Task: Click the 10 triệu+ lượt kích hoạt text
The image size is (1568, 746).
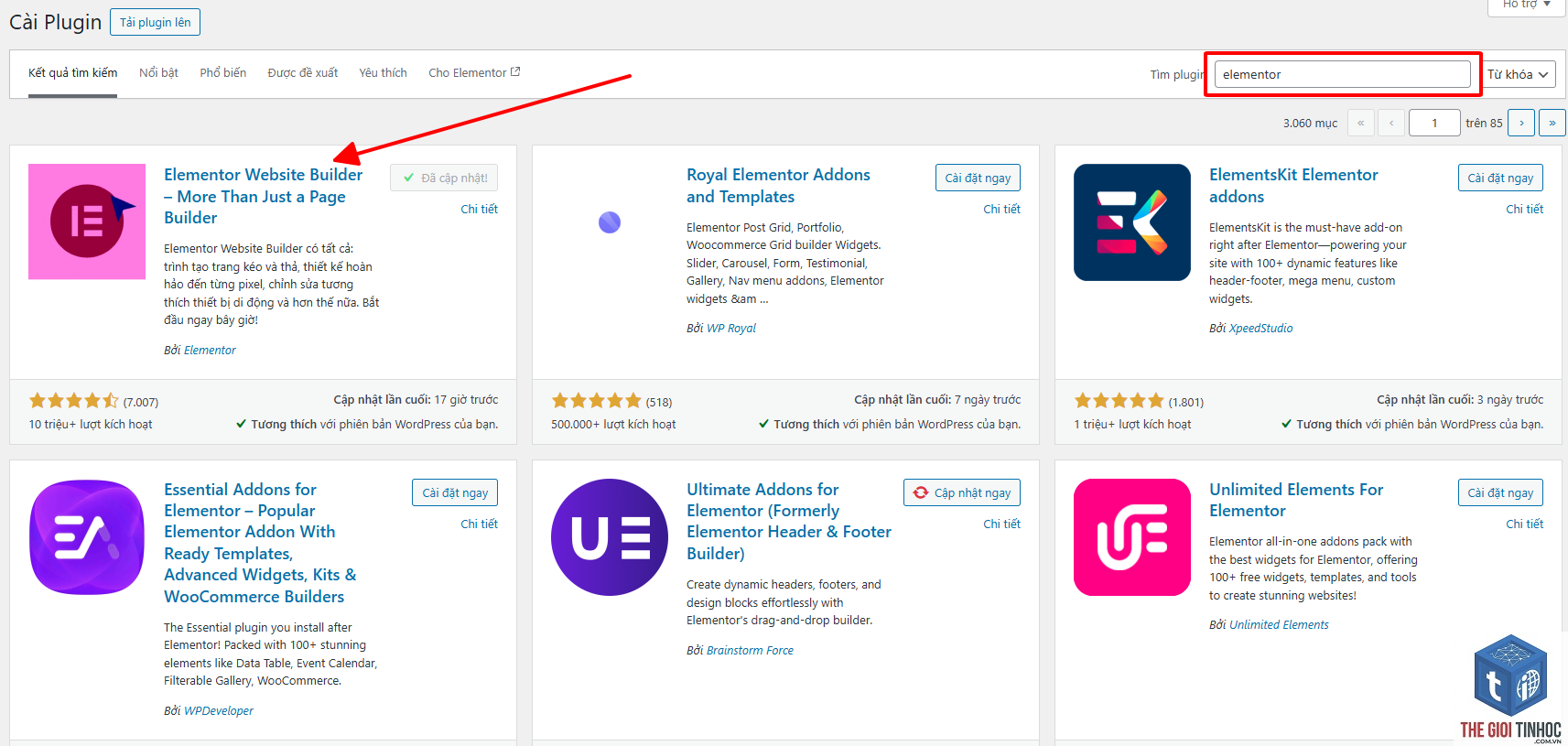Action: tap(91, 424)
